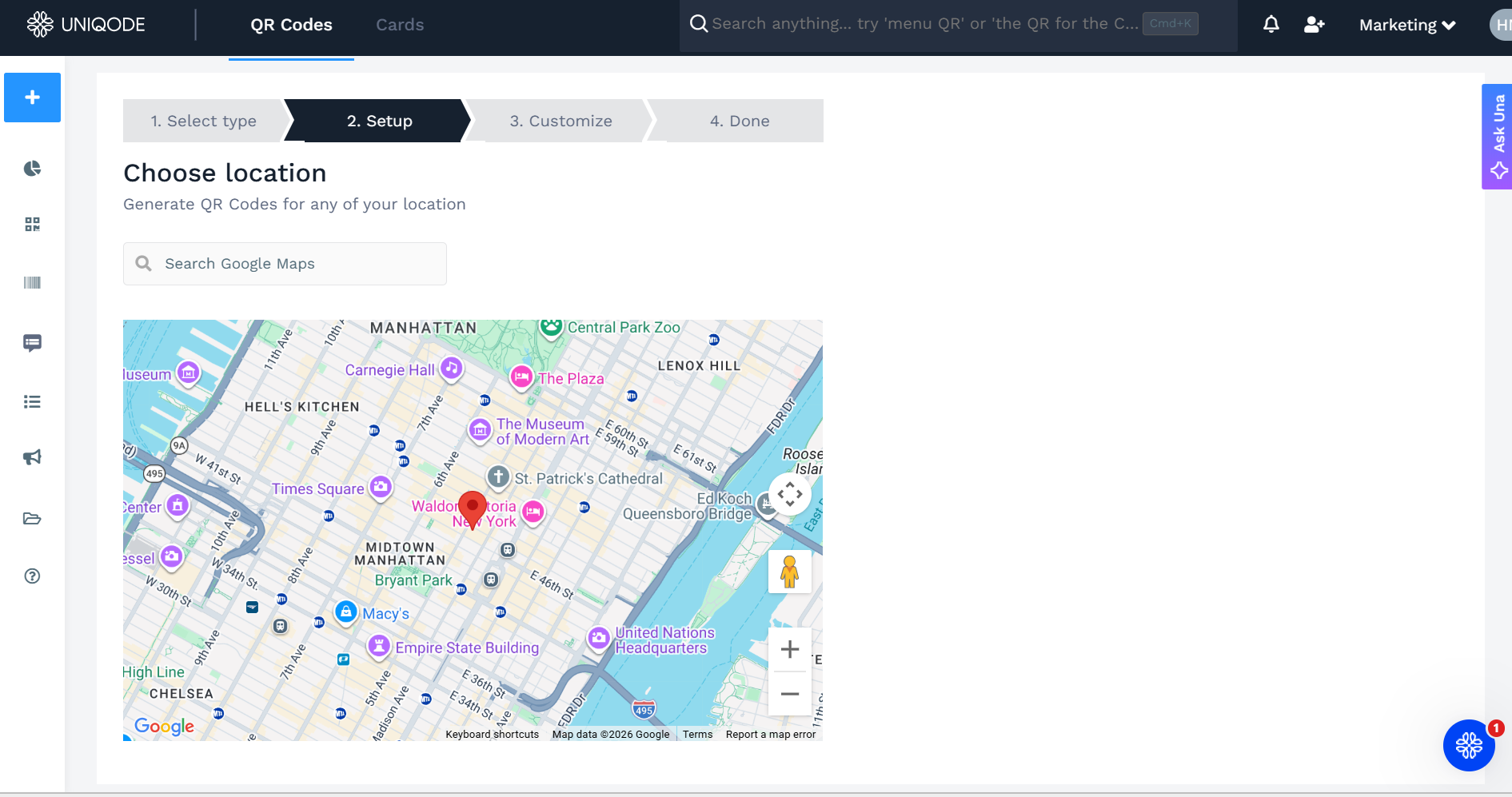Click the Street View pegman icon

790,572
